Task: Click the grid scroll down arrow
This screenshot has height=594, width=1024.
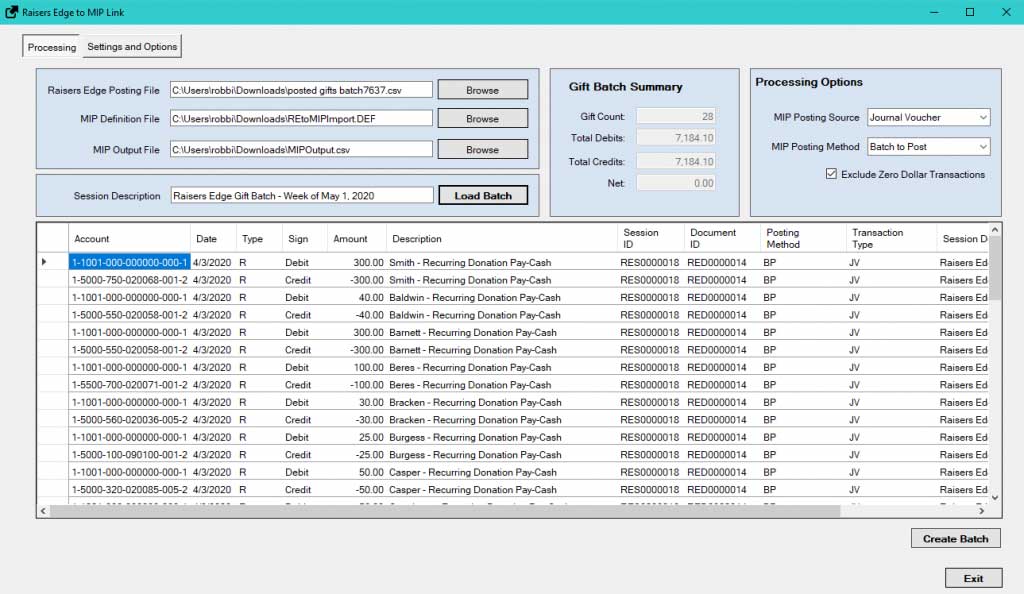Action: pyautogui.click(x=995, y=497)
